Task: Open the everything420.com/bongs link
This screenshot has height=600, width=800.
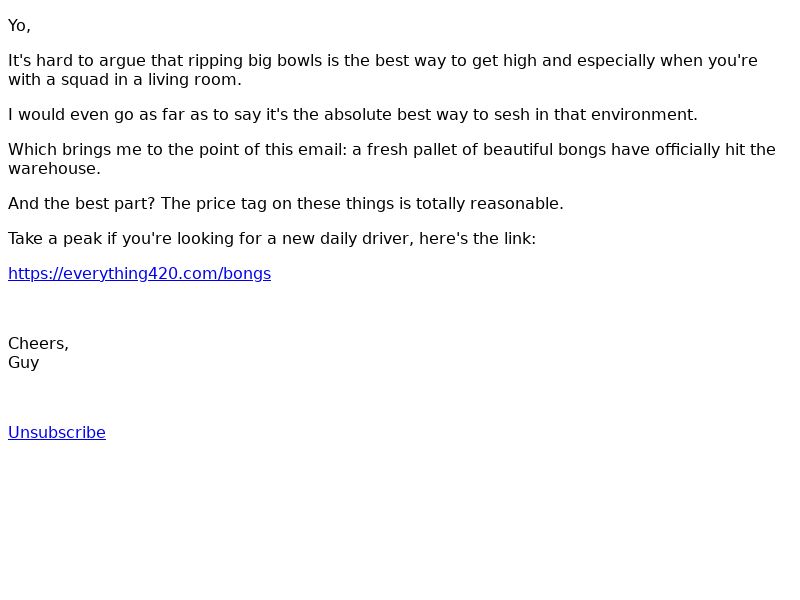Action: pyautogui.click(x=139, y=274)
